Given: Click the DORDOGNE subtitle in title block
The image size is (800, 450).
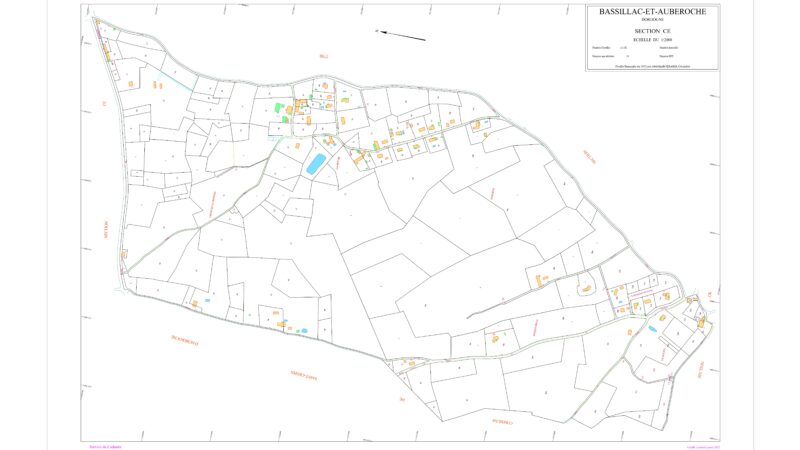Looking at the screenshot, I should [651, 19].
